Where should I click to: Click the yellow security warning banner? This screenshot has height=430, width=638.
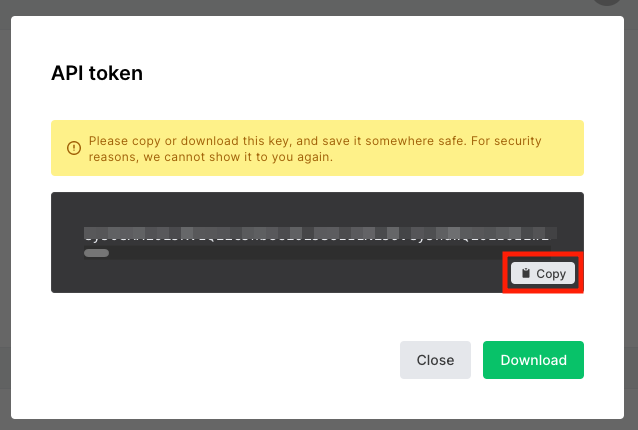[317, 148]
